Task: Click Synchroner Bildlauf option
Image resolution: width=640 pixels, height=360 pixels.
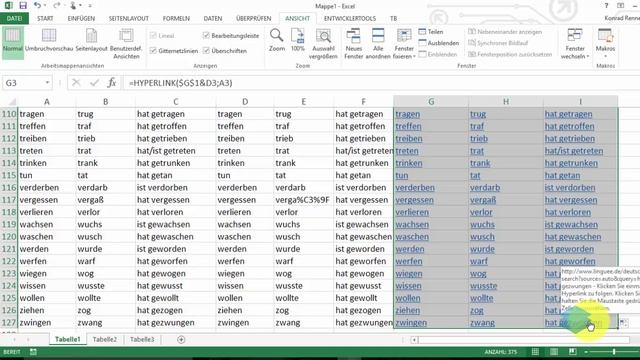Action: pos(498,43)
